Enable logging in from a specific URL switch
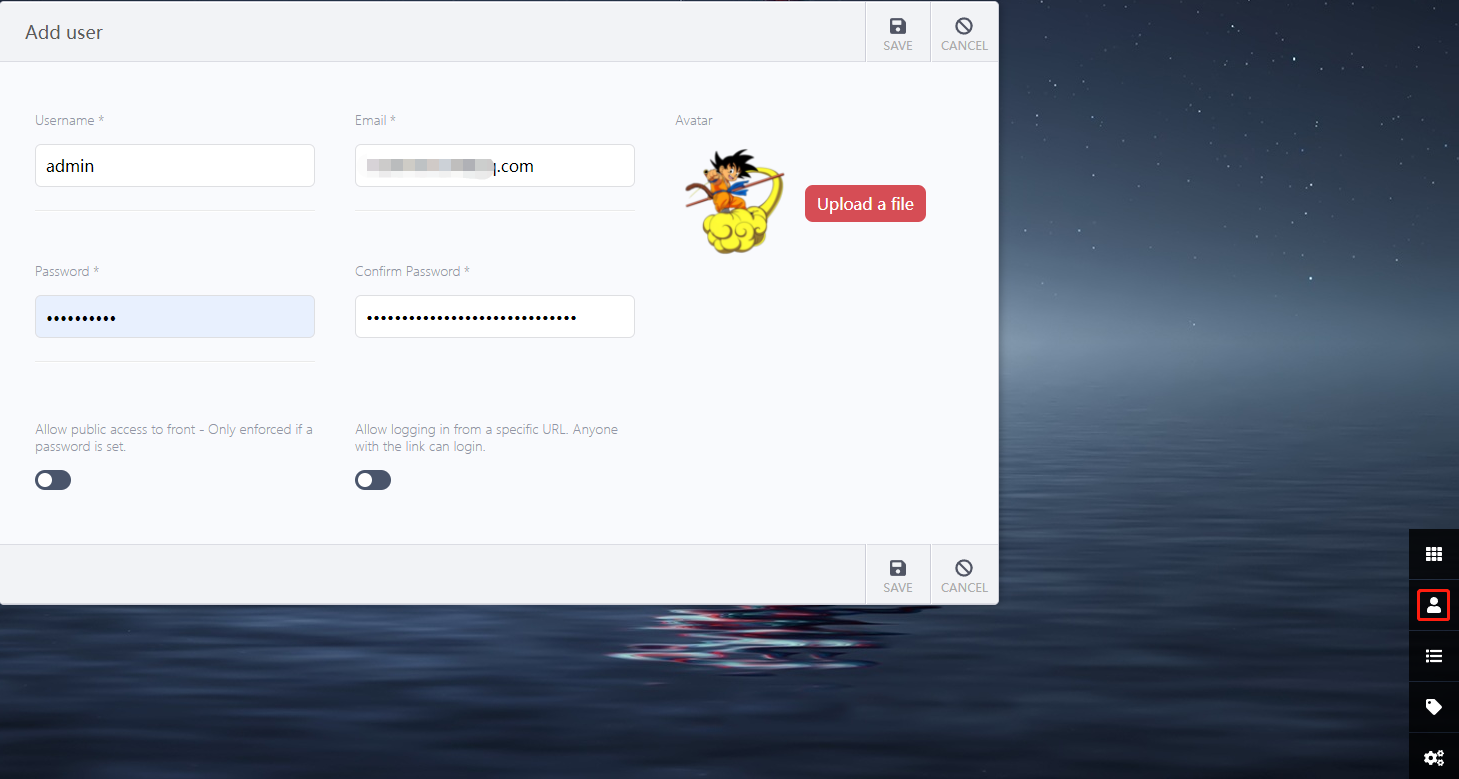Viewport: 1459px width, 779px height. pyautogui.click(x=373, y=480)
